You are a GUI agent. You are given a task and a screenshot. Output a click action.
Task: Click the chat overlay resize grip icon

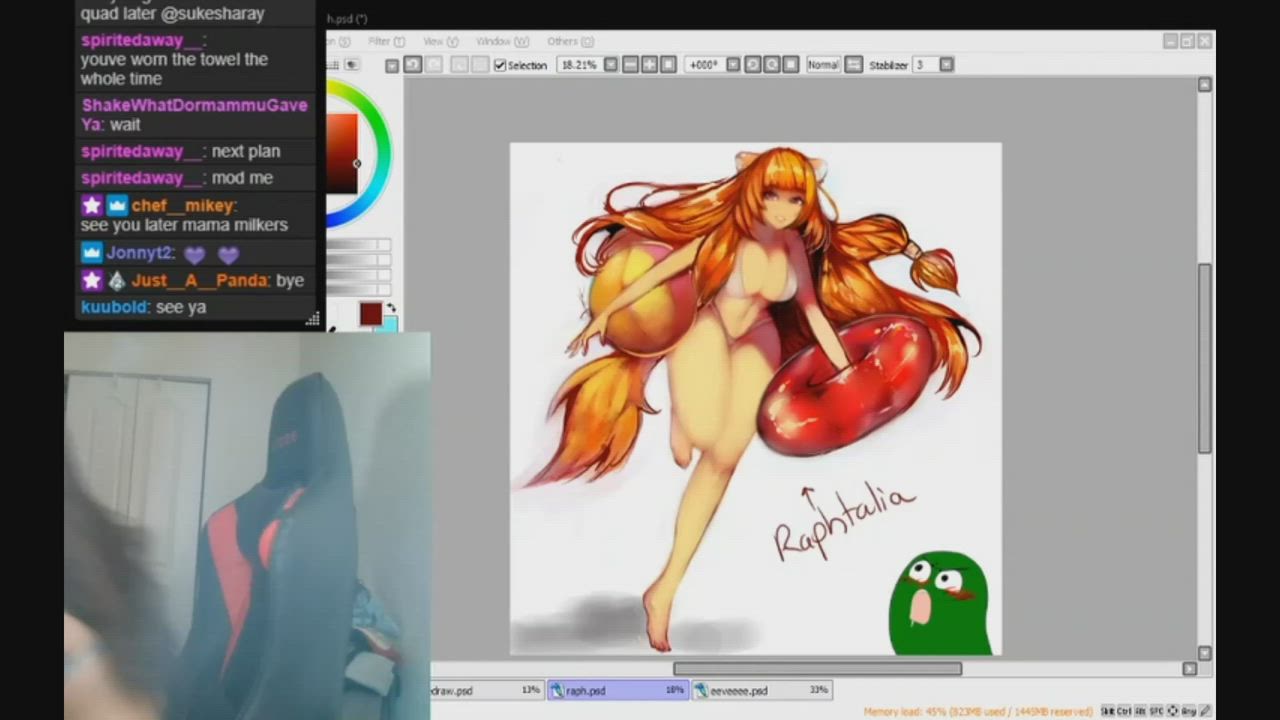(x=312, y=319)
